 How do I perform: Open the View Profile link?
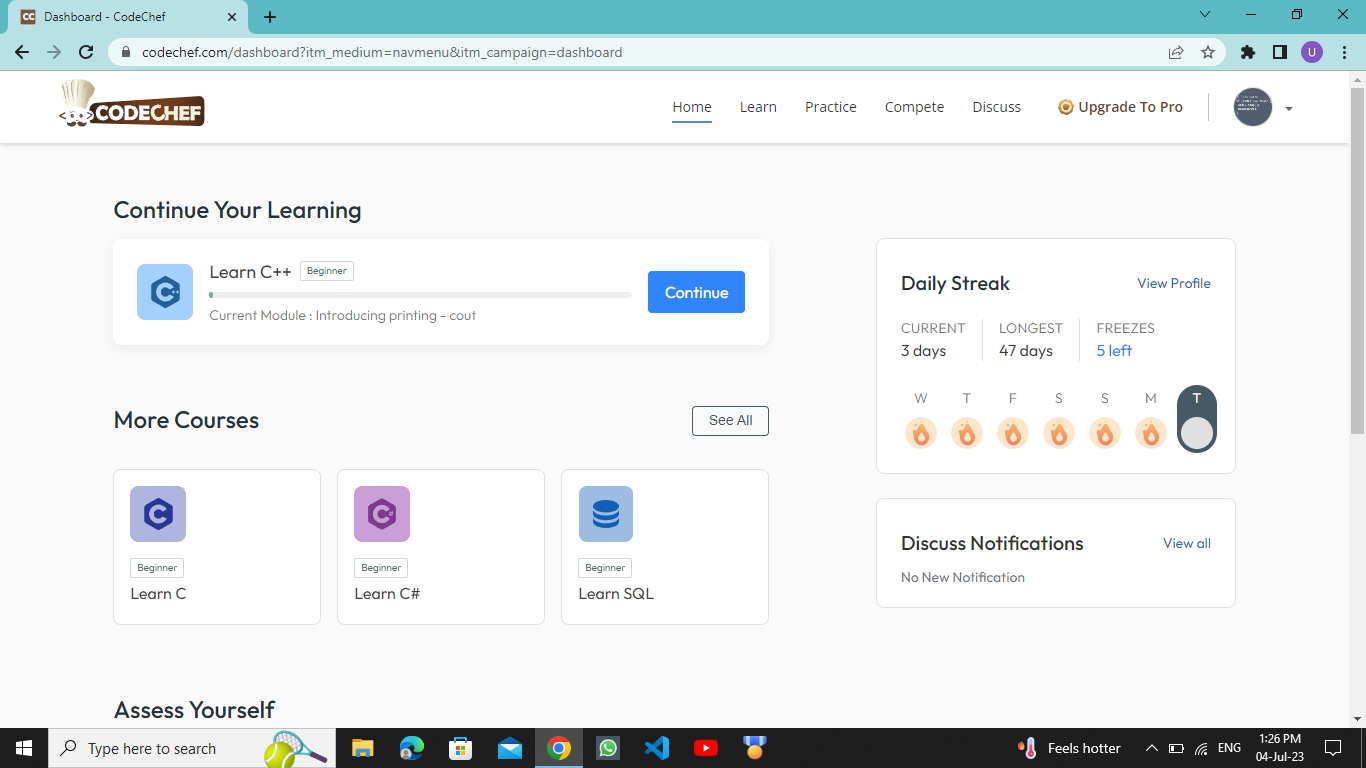1174,283
